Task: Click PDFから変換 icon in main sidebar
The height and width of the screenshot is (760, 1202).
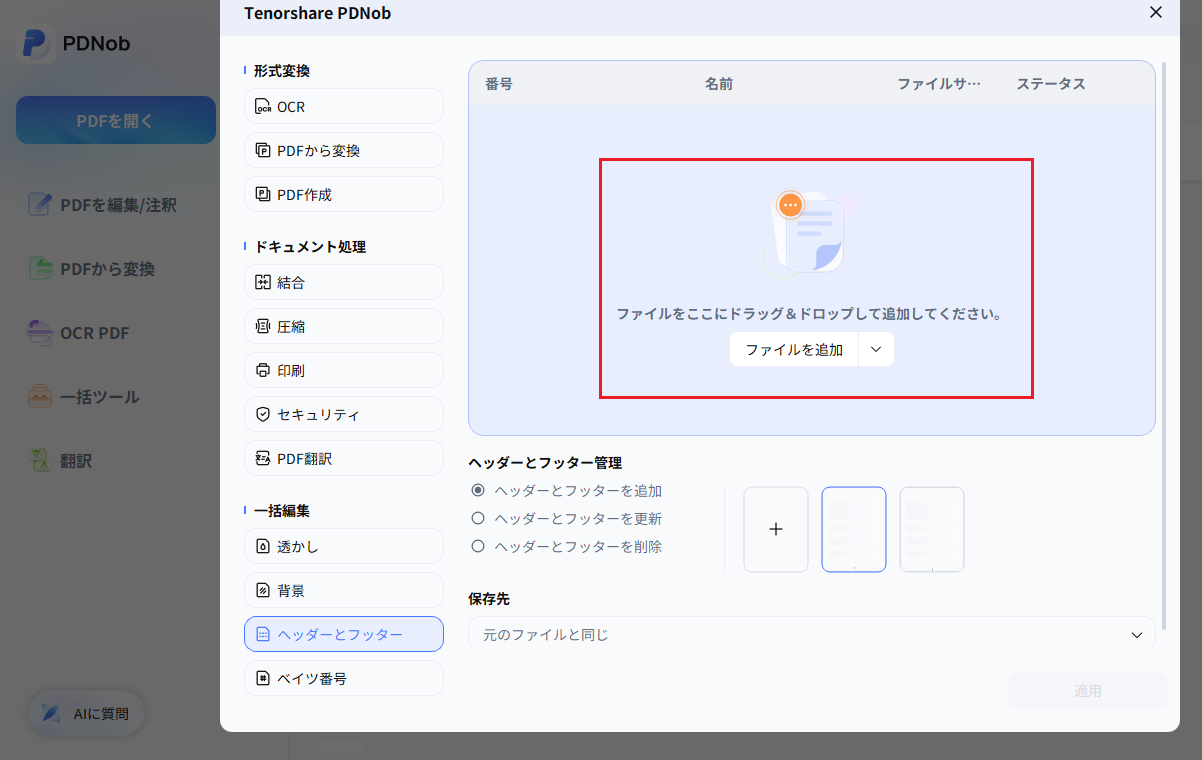Action: (40, 269)
